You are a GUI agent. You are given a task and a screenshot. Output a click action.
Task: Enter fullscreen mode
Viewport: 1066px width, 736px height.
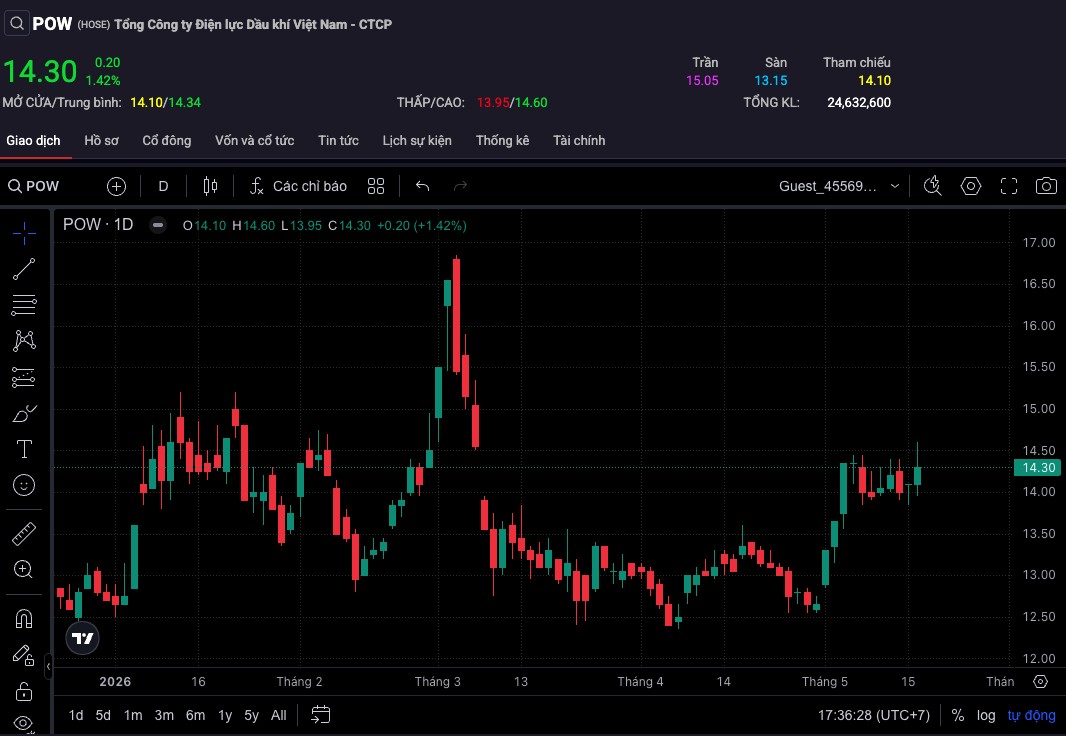tap(1009, 186)
